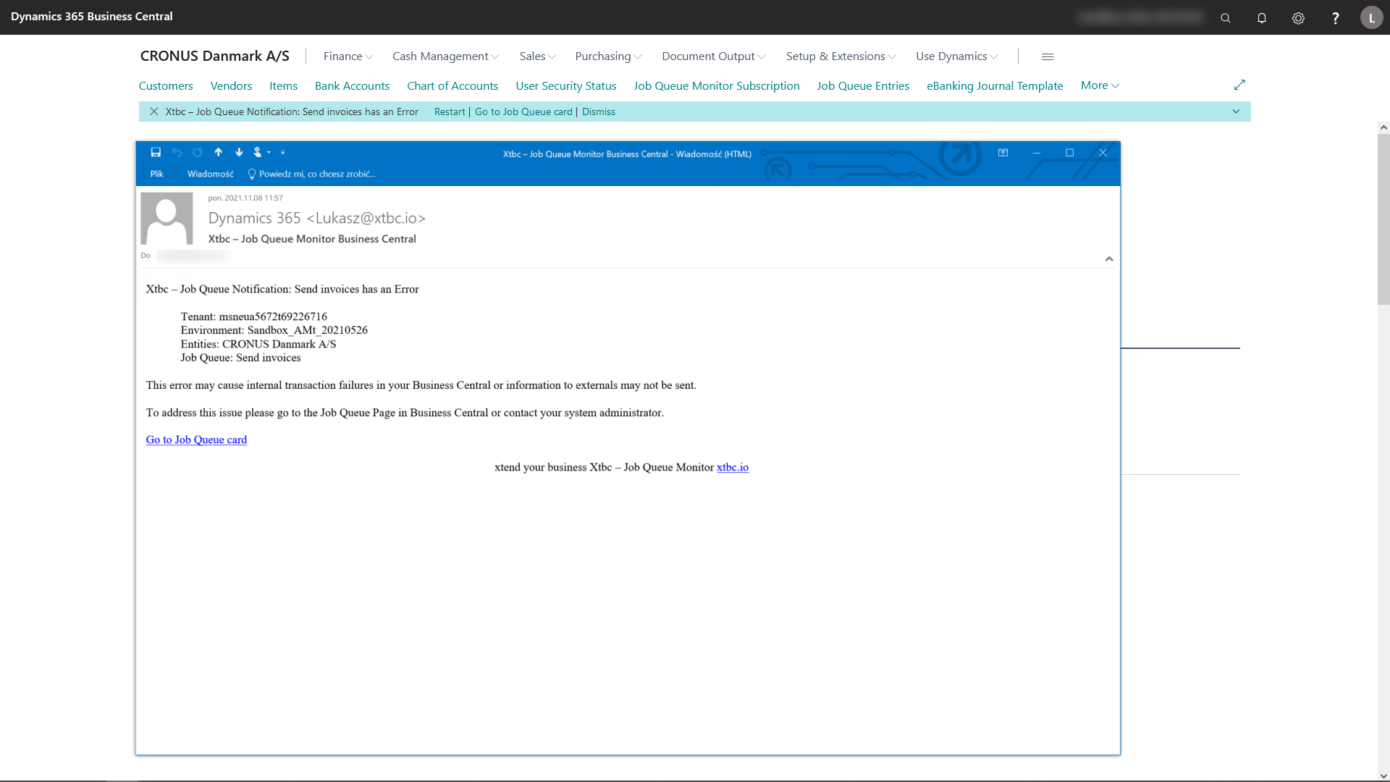Go to the previous item using the up arrow icon
Screen dimensions: 1390x782
tap(218, 152)
